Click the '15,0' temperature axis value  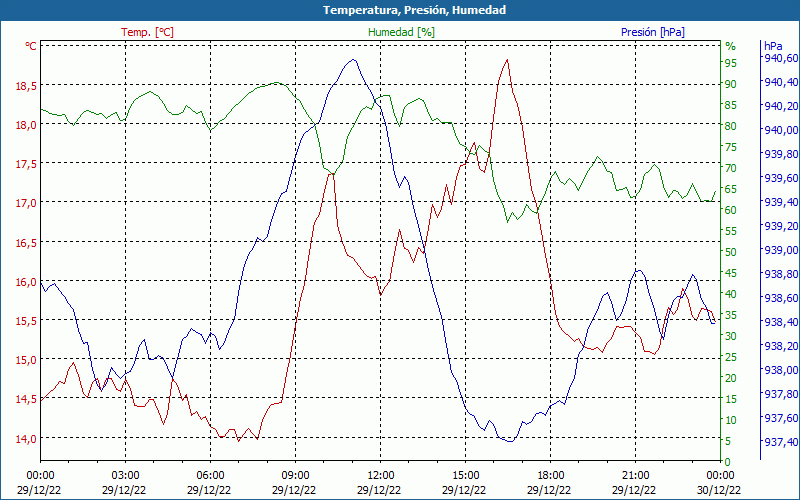click(x=26, y=360)
